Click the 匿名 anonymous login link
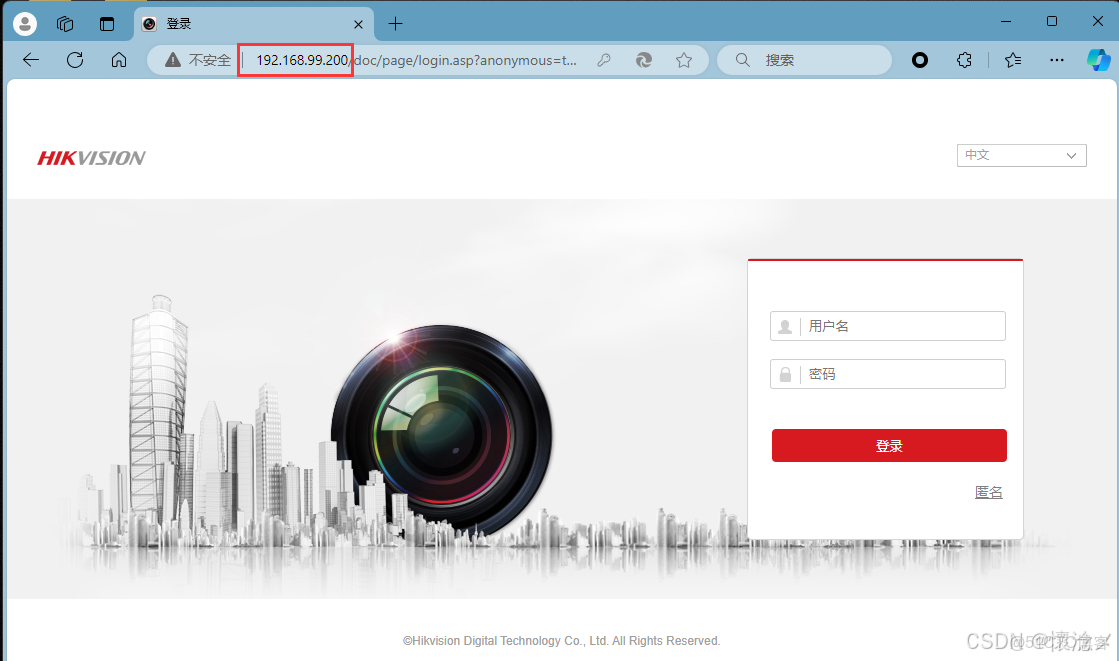 [x=988, y=492]
